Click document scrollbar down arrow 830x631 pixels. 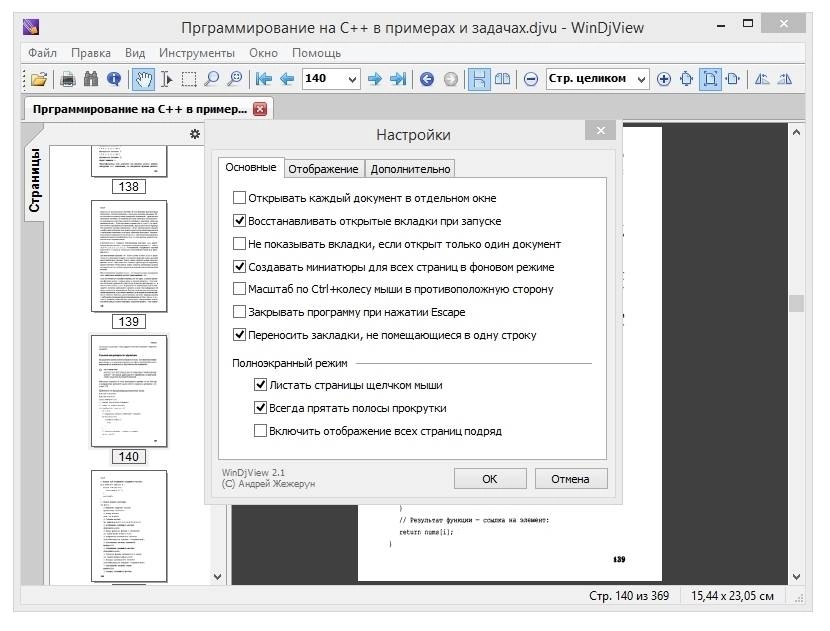(796, 576)
